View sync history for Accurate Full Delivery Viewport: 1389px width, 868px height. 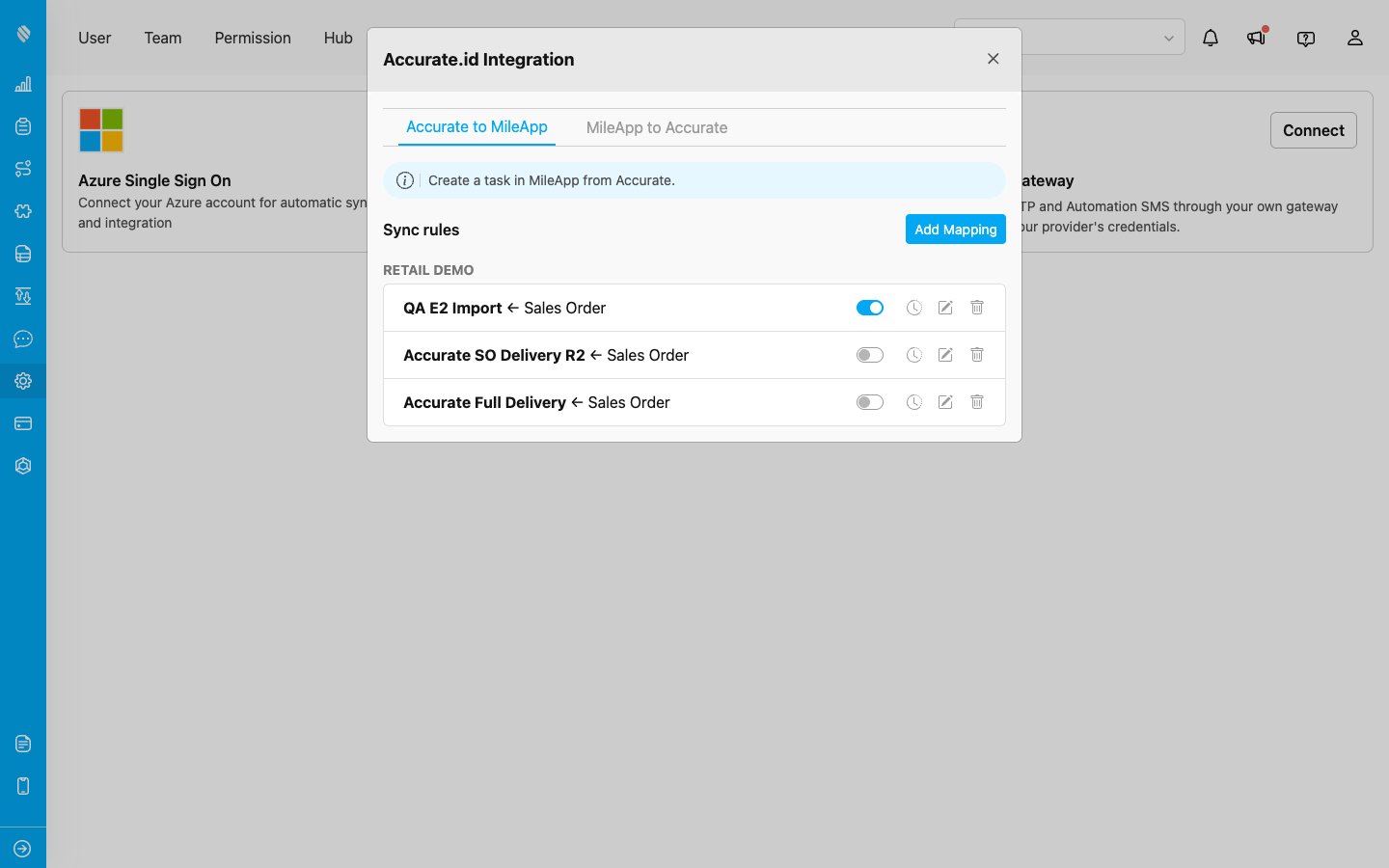(x=914, y=402)
